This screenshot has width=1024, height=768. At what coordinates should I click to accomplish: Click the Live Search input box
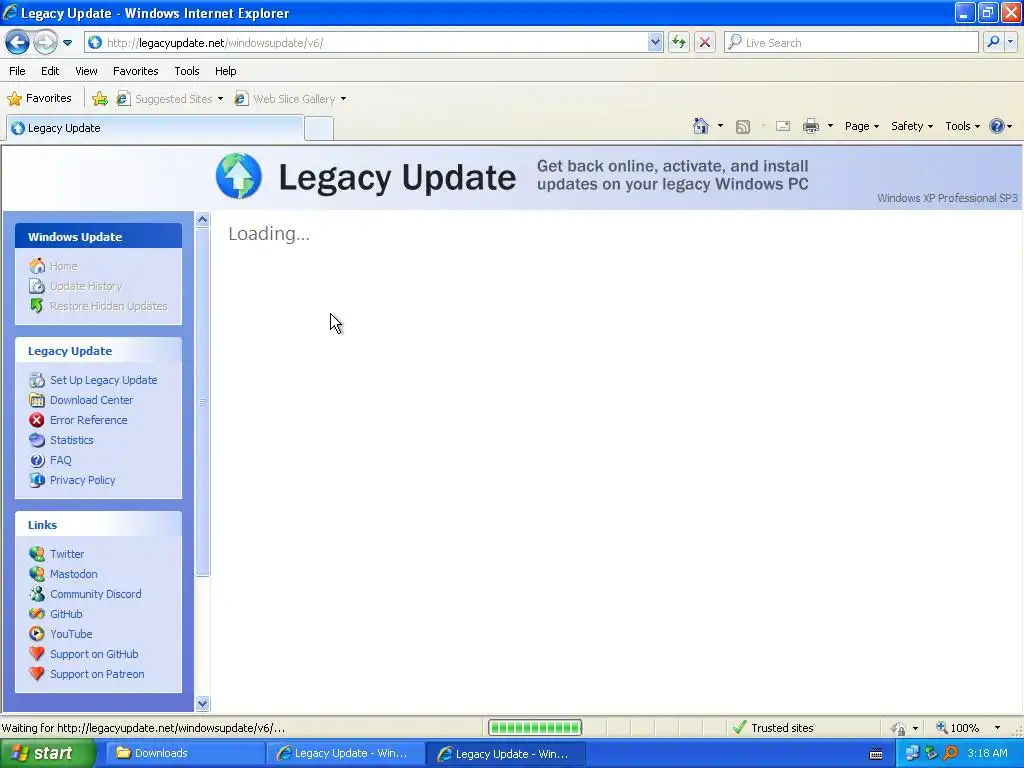pyautogui.click(x=852, y=43)
